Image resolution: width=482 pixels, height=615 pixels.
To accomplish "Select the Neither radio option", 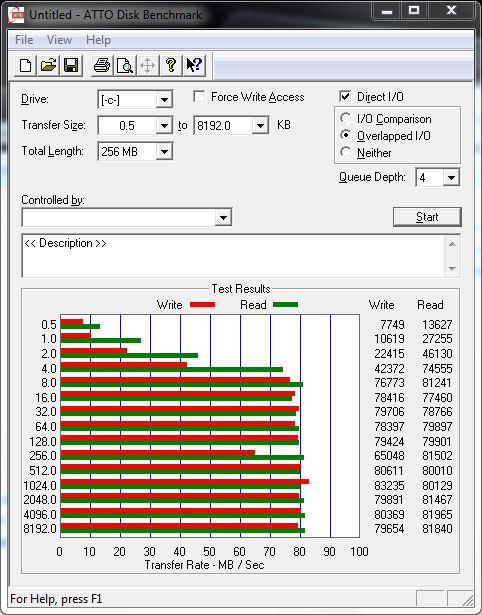I will (x=346, y=152).
